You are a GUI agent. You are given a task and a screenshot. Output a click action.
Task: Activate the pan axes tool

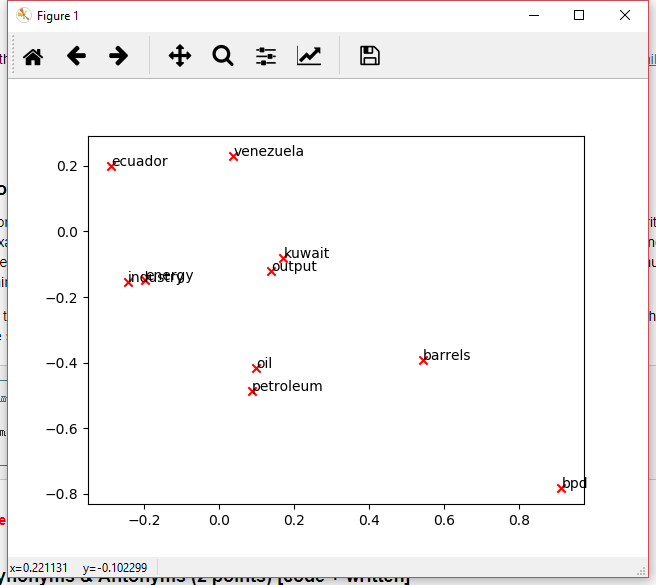[180, 56]
